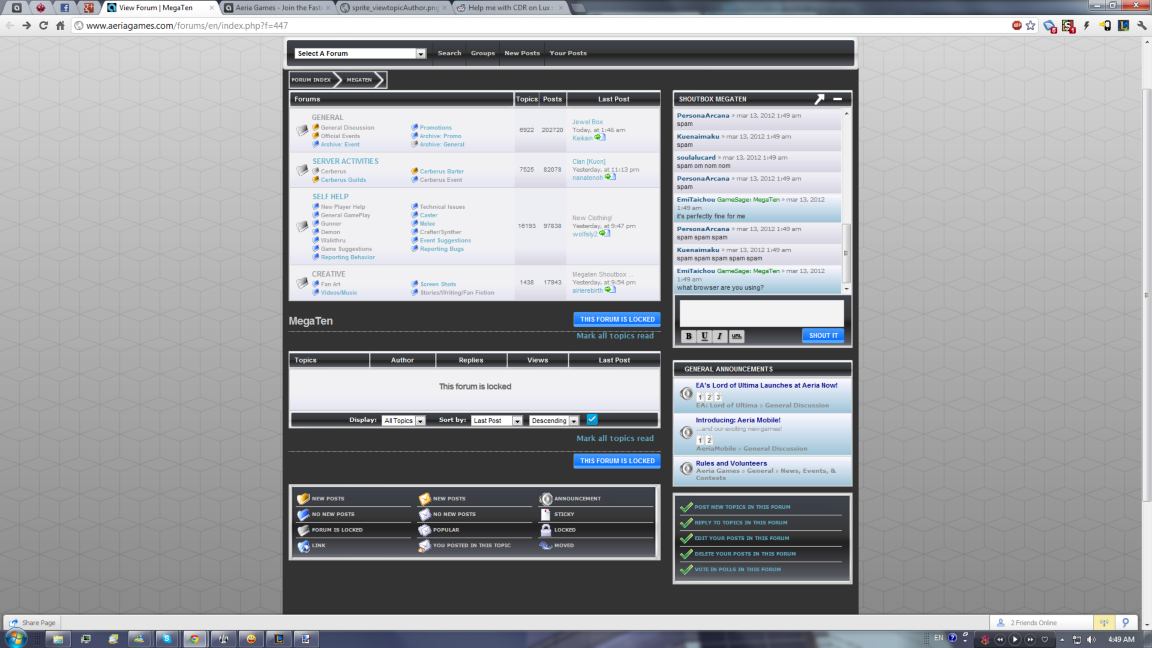Screen dimensions: 1152x648
Task: Open the Reporting Bugs subforum
Action: point(442,249)
